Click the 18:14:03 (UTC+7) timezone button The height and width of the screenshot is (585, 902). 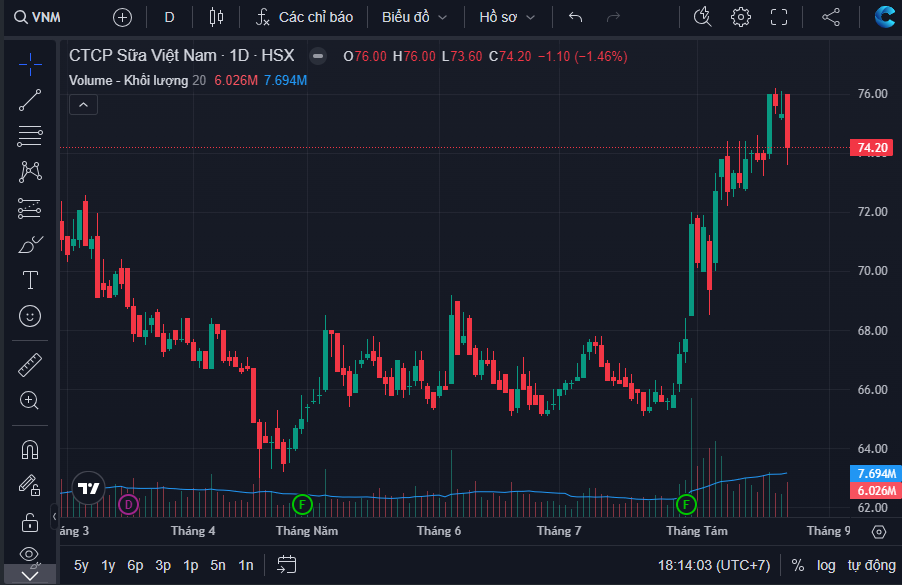(x=712, y=565)
